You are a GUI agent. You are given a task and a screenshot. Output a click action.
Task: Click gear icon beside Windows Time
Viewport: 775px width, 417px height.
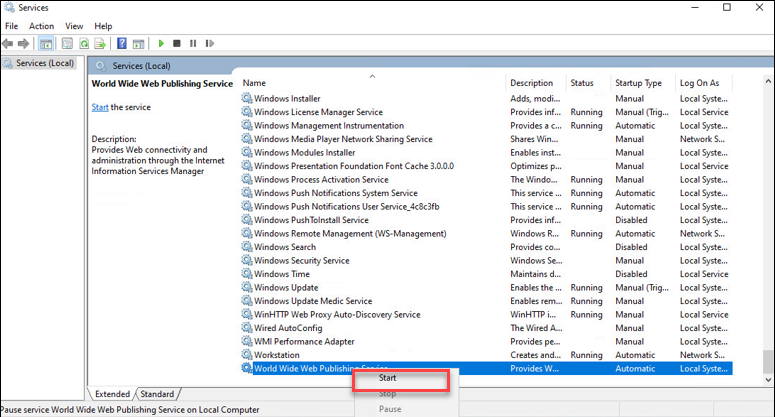[x=247, y=273]
